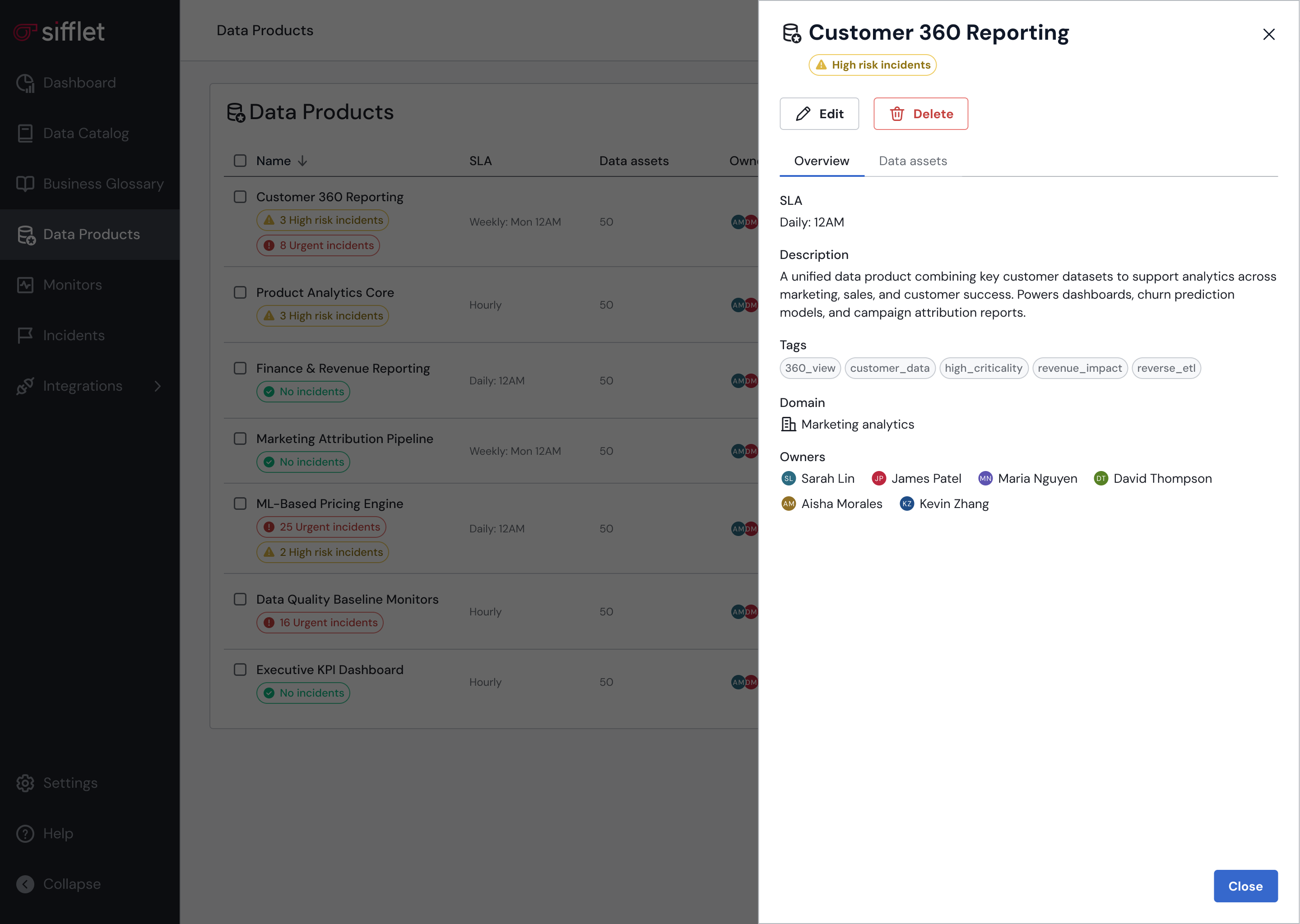Click the Kevin Zhang KZ avatar
This screenshot has height=924, width=1300.
coord(907,504)
